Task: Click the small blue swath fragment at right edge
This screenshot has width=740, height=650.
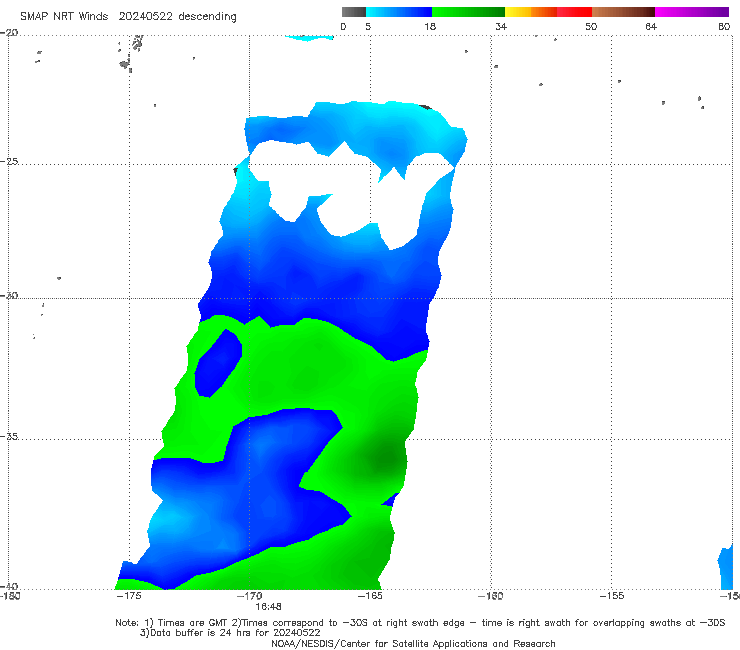Action: coord(726,566)
